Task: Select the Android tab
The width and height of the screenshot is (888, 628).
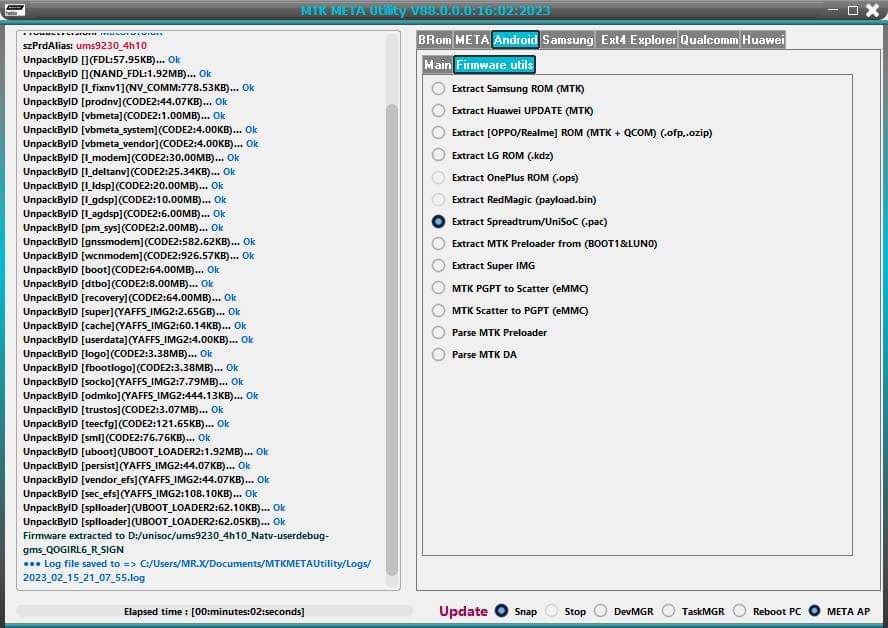Action: click(x=515, y=40)
